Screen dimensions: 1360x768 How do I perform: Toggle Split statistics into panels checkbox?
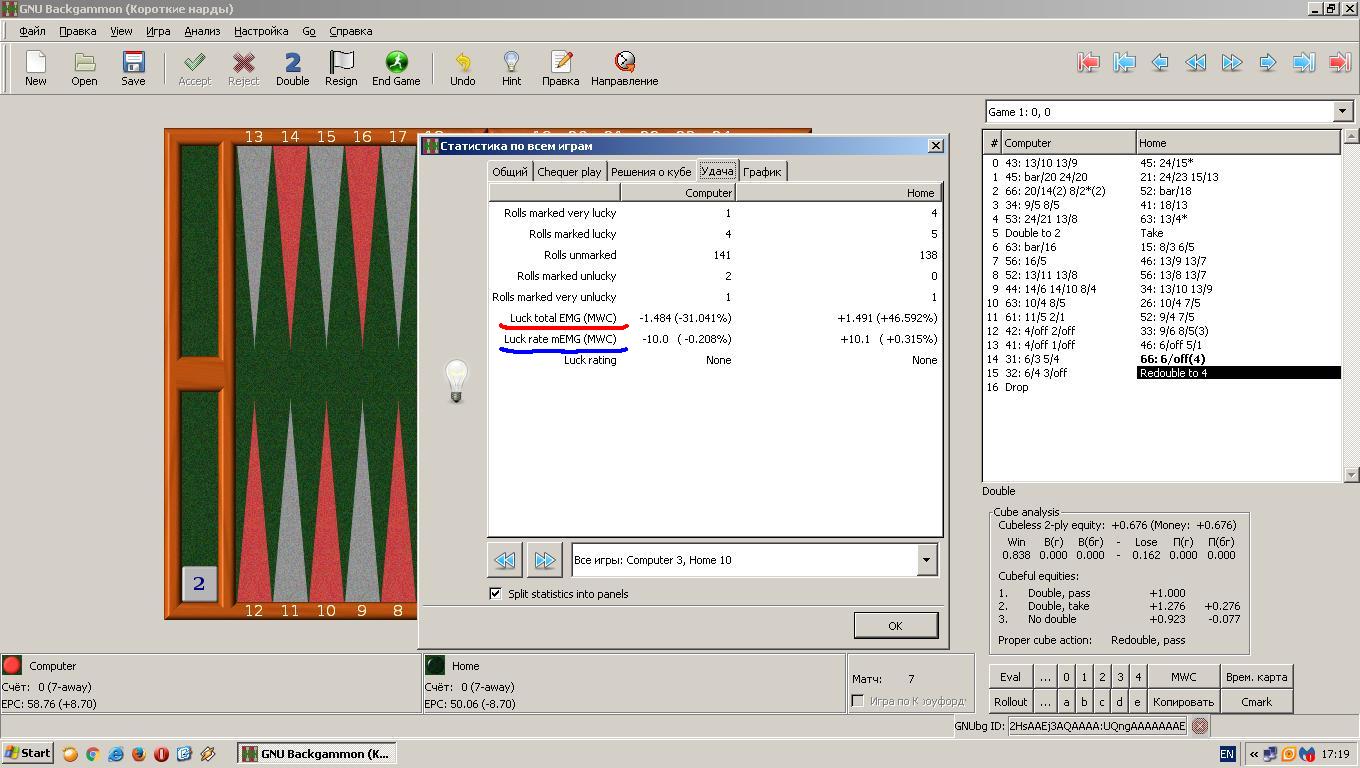[x=495, y=593]
